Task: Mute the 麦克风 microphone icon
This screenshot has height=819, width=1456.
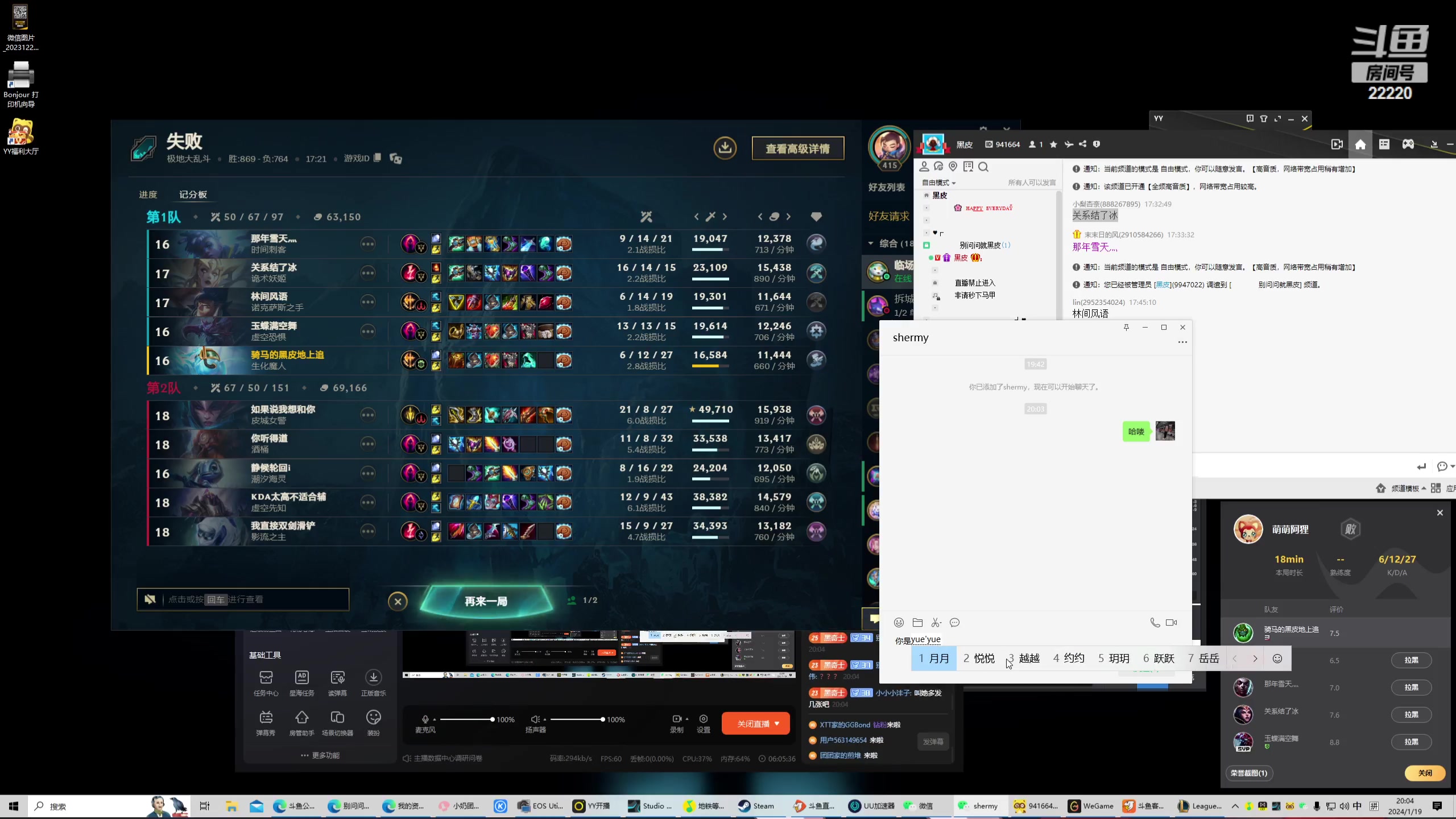Action: (425, 719)
